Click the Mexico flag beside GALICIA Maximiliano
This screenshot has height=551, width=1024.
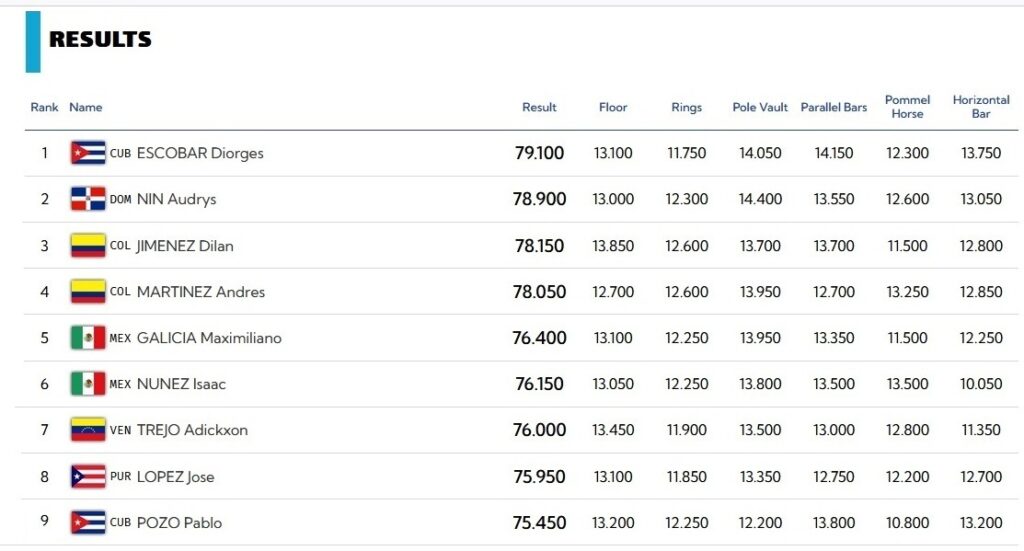pyautogui.click(x=88, y=338)
